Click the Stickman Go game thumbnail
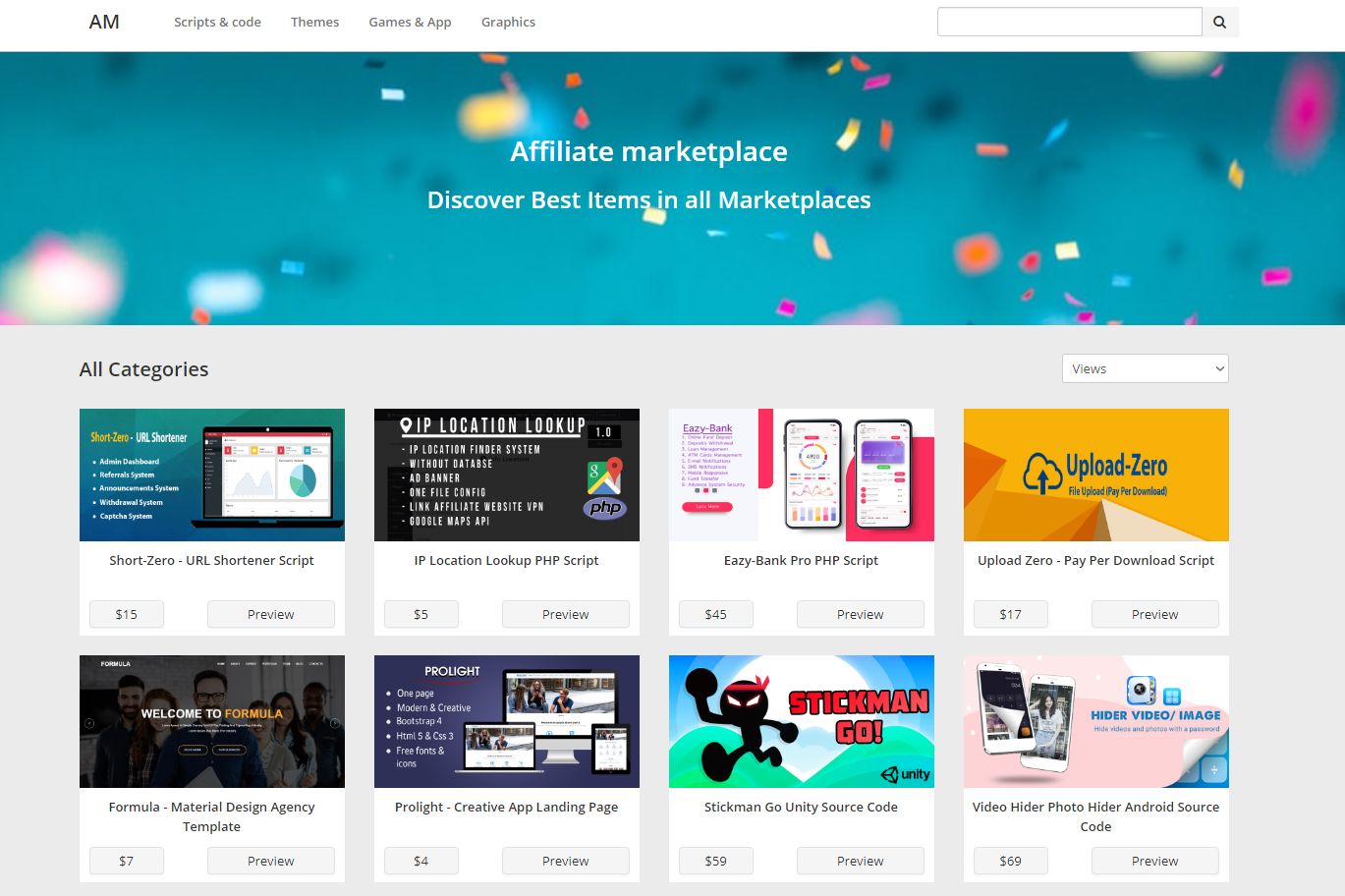 802,721
